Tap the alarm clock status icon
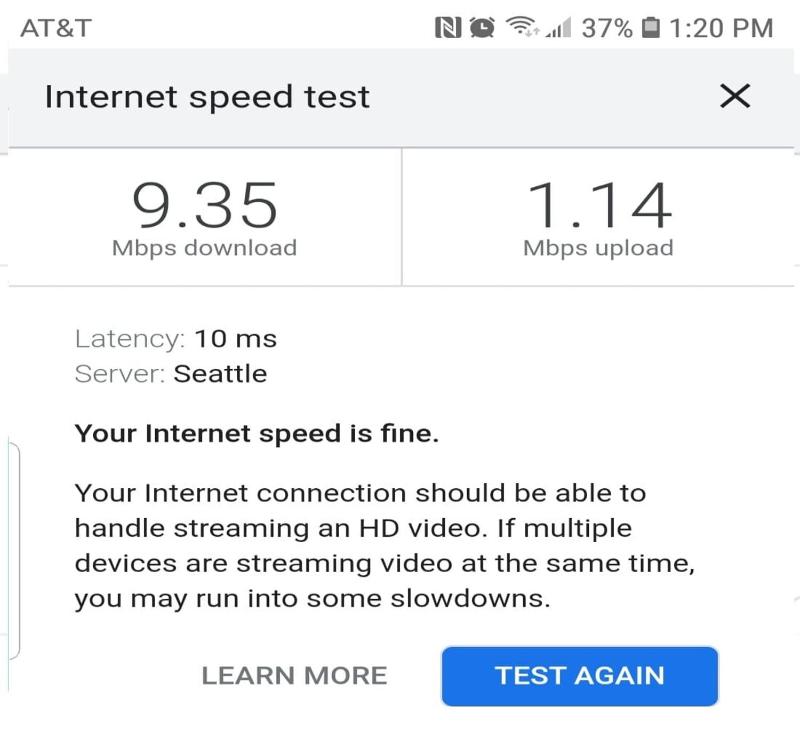 coord(482,28)
